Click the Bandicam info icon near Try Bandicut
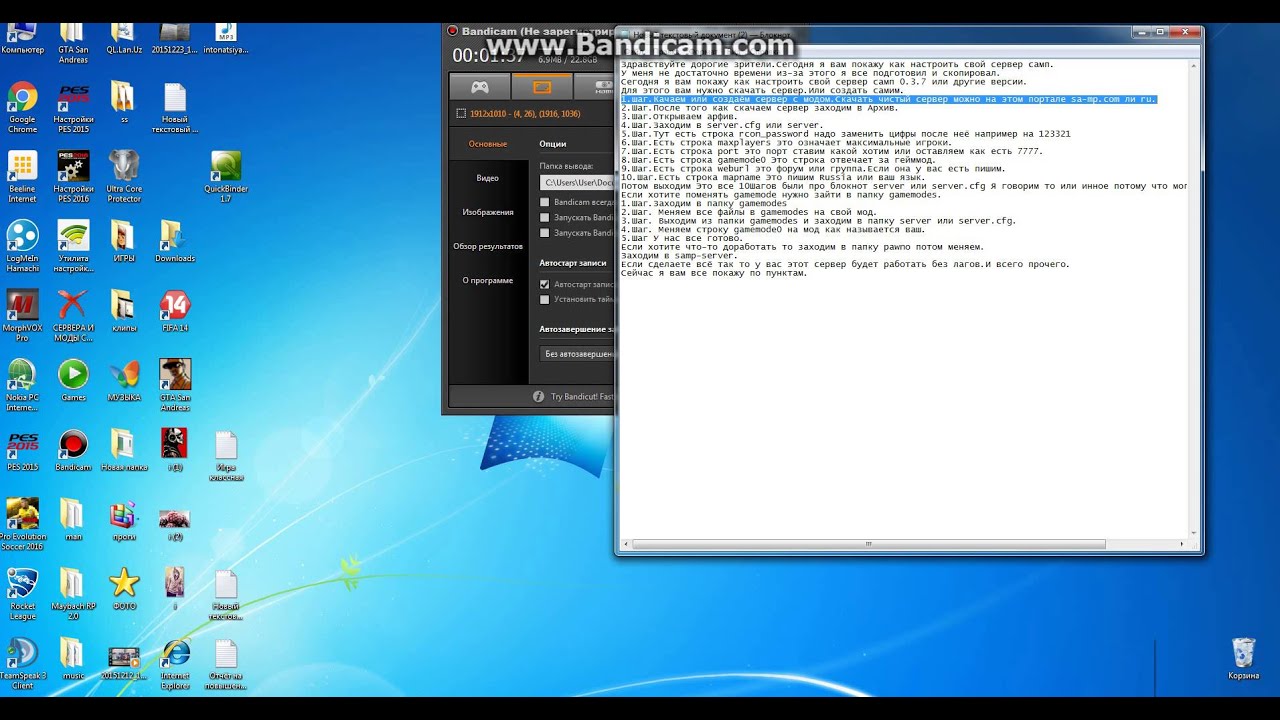This screenshot has height=720, width=1280. 539,396
